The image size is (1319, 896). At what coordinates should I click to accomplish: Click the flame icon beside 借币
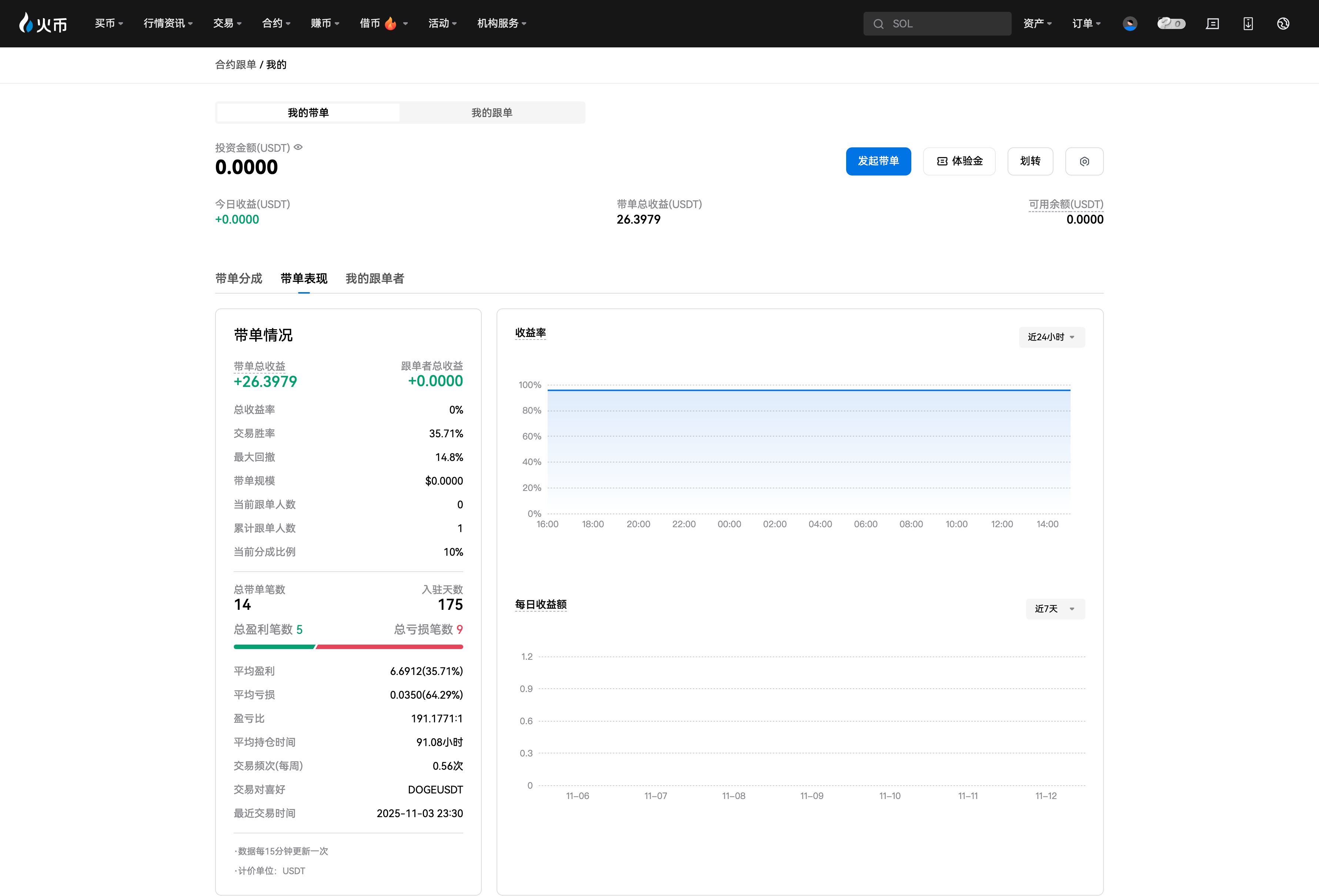[390, 23]
